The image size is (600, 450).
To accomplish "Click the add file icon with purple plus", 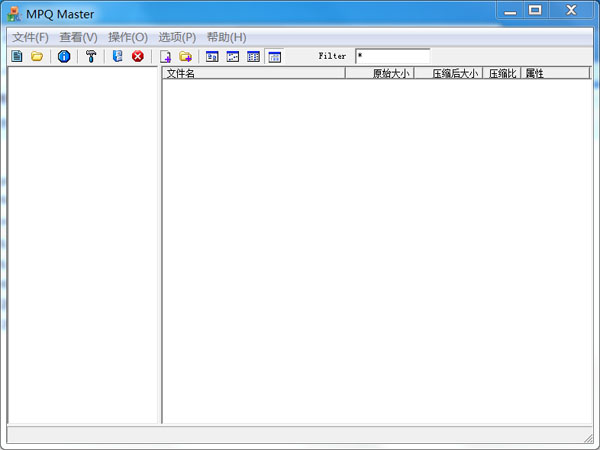I will (165, 57).
